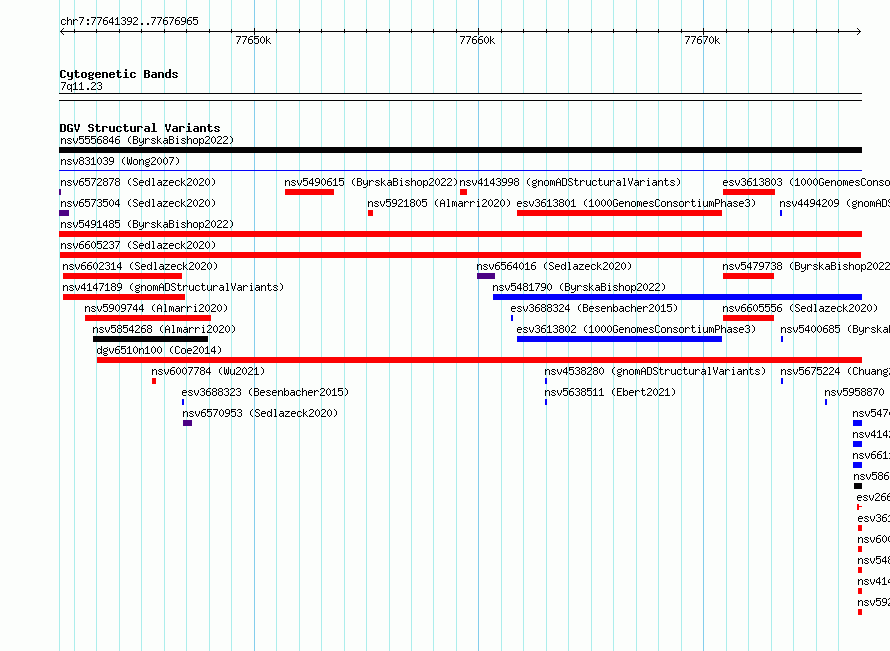
Task: Select nsv5675224 (Chuang) label
Action: (835, 371)
